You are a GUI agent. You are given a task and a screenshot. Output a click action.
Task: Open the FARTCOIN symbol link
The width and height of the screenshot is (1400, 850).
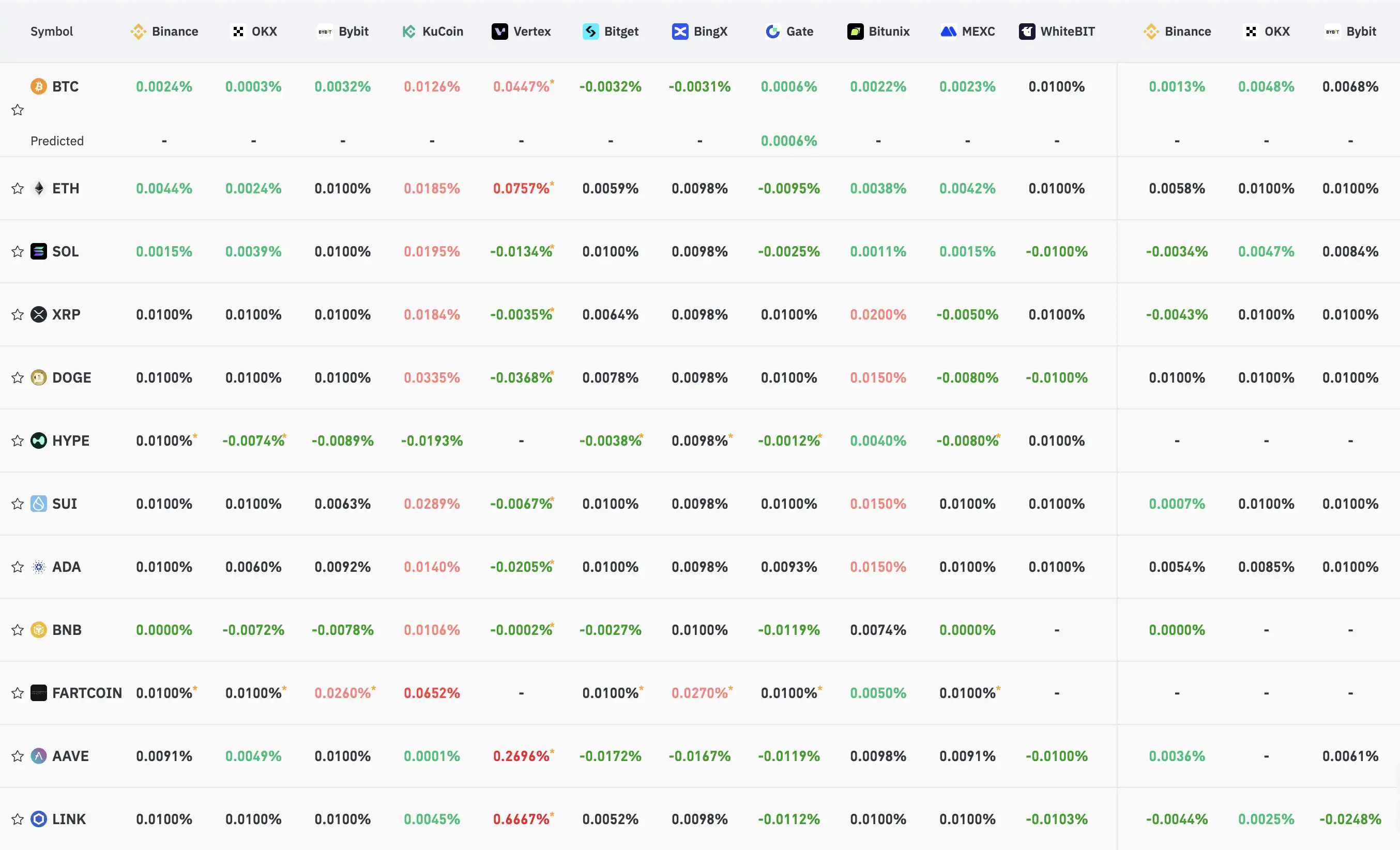coord(87,693)
